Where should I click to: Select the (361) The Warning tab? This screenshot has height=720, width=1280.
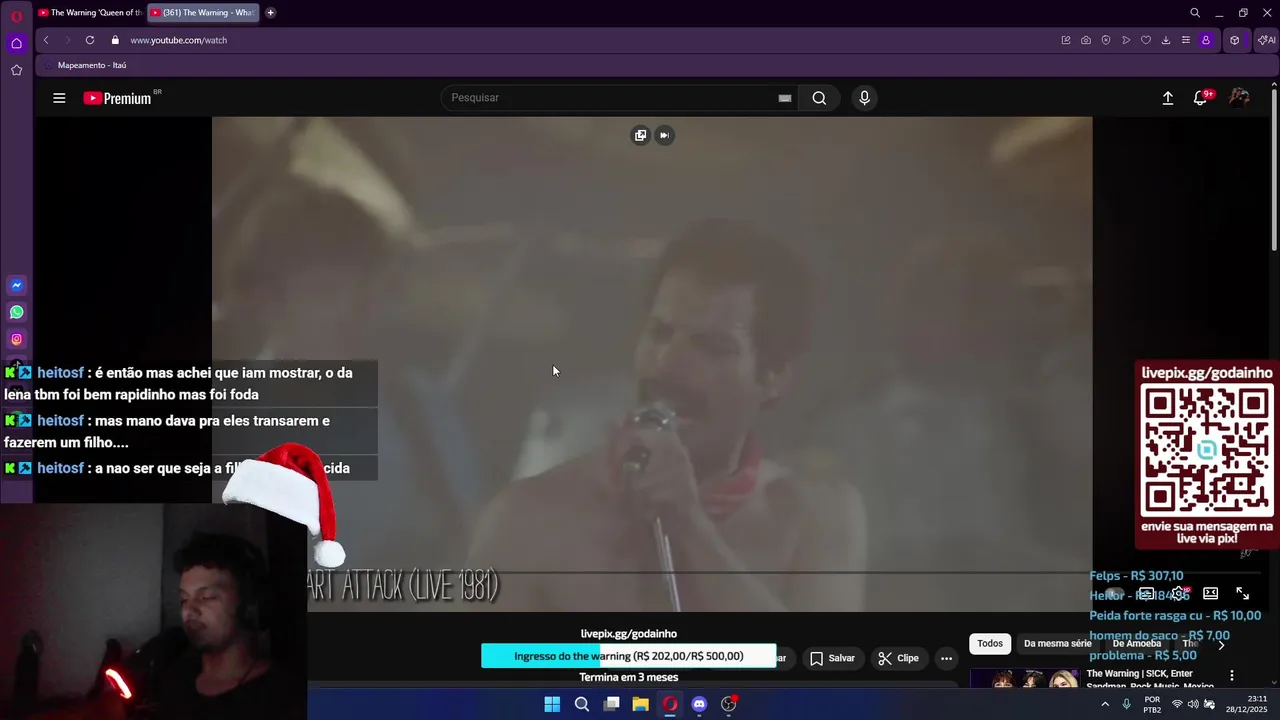[202, 13]
